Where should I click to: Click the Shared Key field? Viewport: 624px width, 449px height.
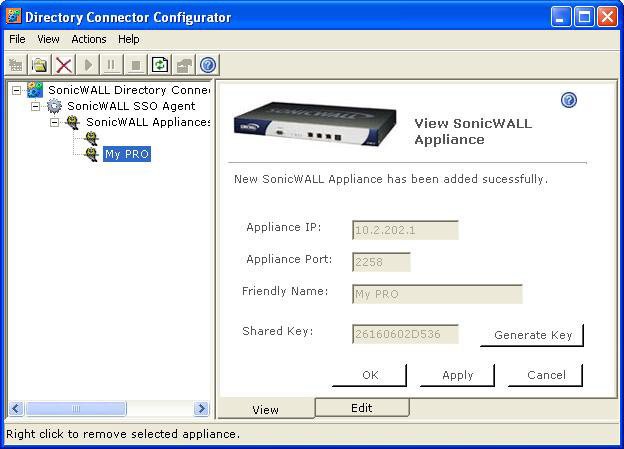pos(405,334)
